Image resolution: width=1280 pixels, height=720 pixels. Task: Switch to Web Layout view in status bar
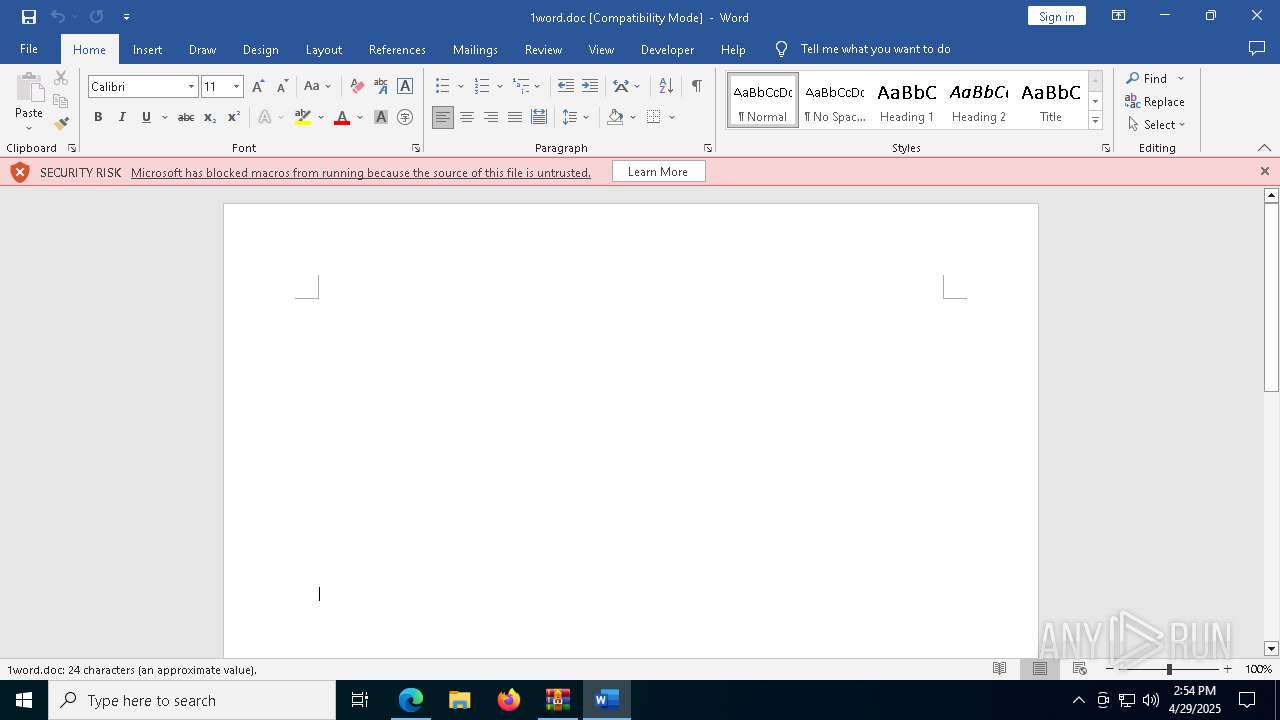(x=1079, y=669)
